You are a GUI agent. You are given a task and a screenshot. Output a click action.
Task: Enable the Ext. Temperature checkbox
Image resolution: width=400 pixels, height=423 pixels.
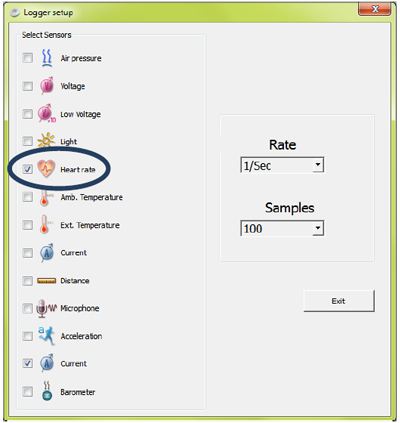28,225
